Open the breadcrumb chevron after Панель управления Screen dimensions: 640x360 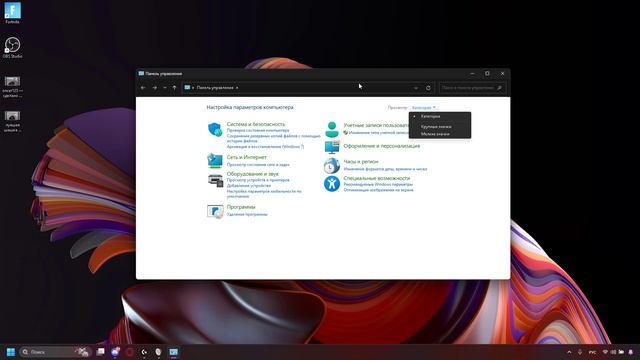pyautogui.click(x=237, y=88)
